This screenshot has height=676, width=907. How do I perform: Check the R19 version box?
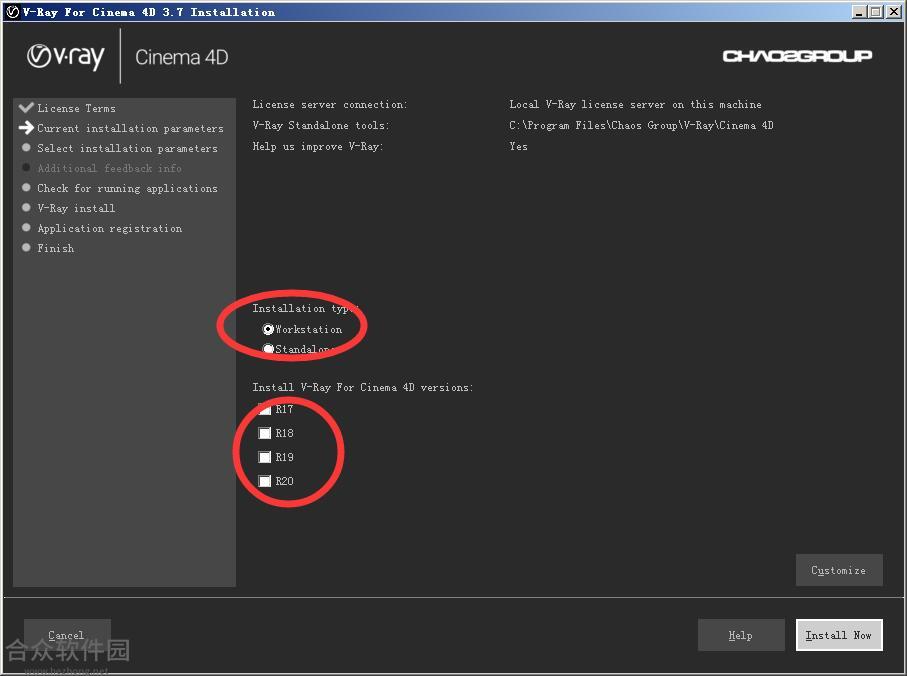[x=264, y=457]
